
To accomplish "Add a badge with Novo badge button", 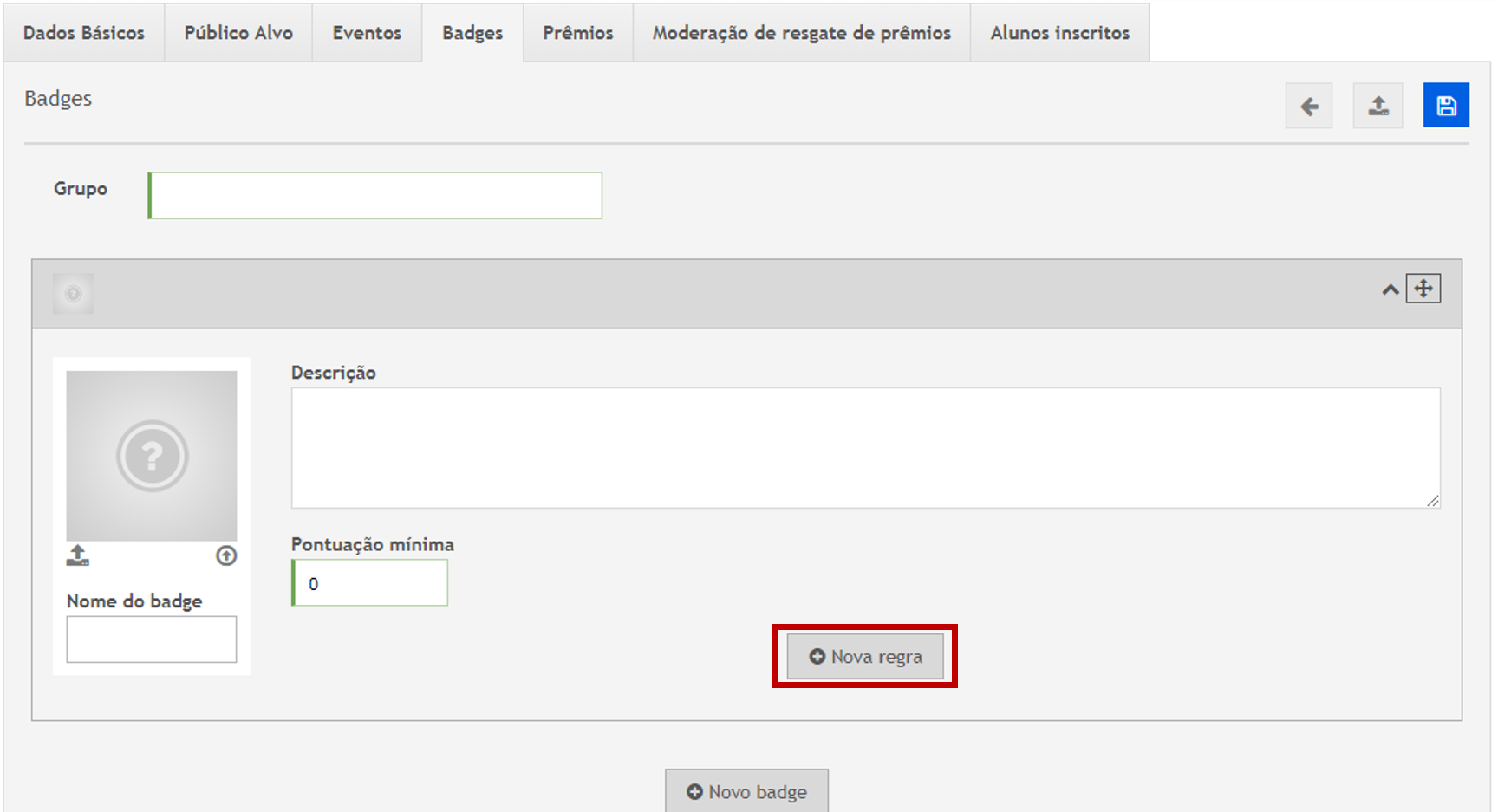I will tap(746, 791).
